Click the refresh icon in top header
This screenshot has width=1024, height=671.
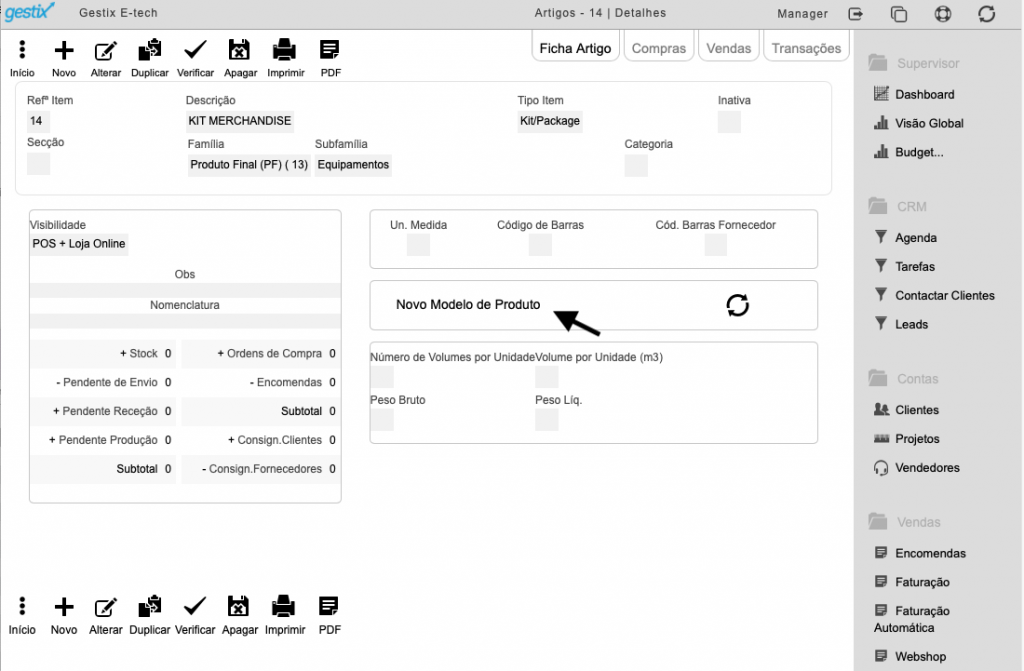987,14
